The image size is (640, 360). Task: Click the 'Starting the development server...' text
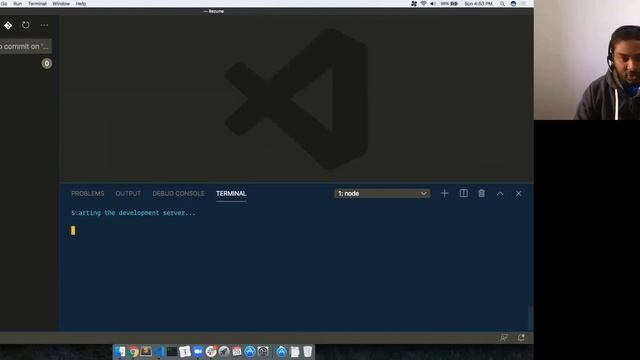(133, 213)
